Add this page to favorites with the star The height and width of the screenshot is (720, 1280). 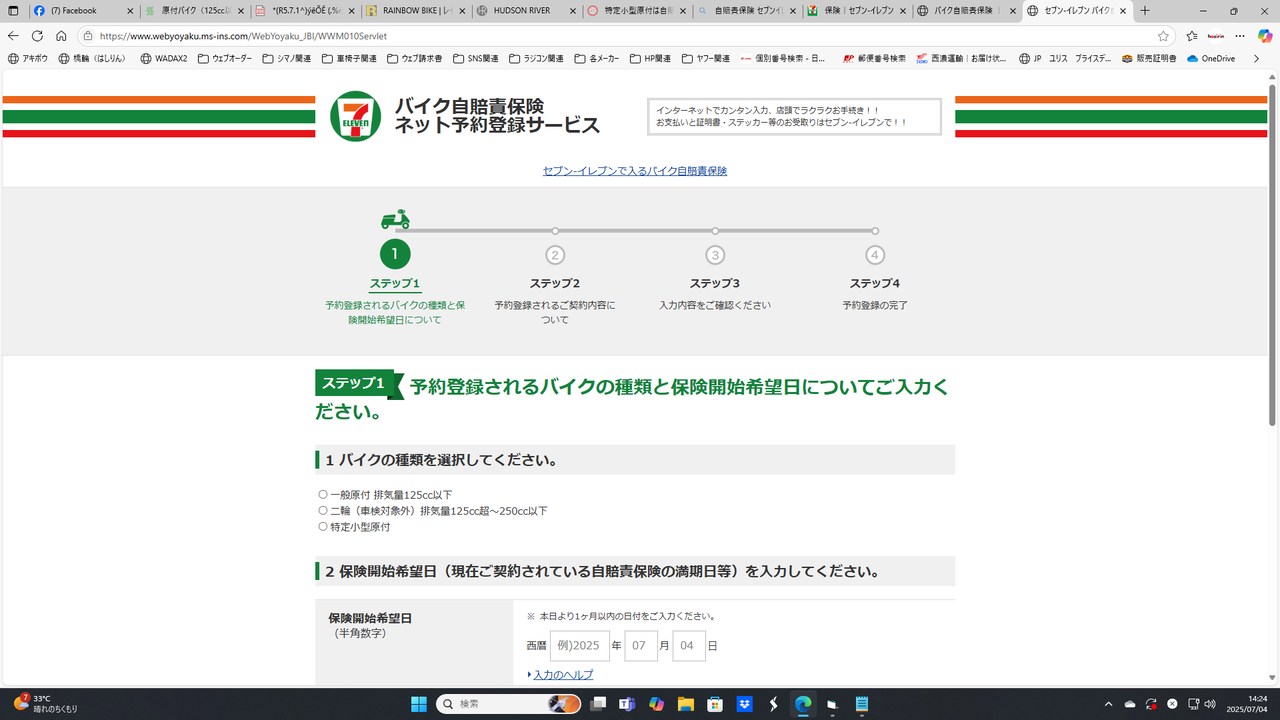pos(1163,36)
